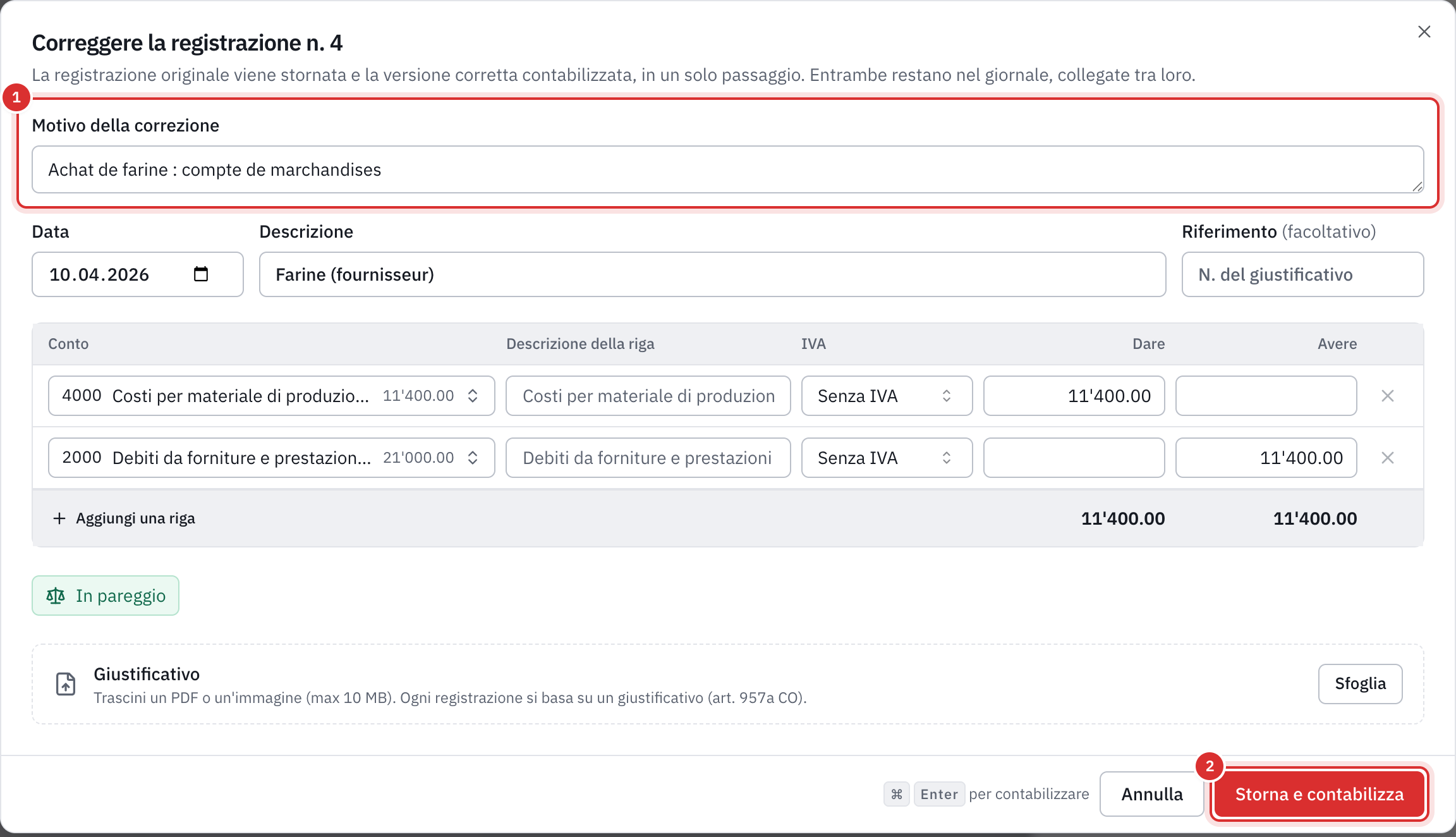Focus the Motivo della correzione text area

(x=727, y=169)
